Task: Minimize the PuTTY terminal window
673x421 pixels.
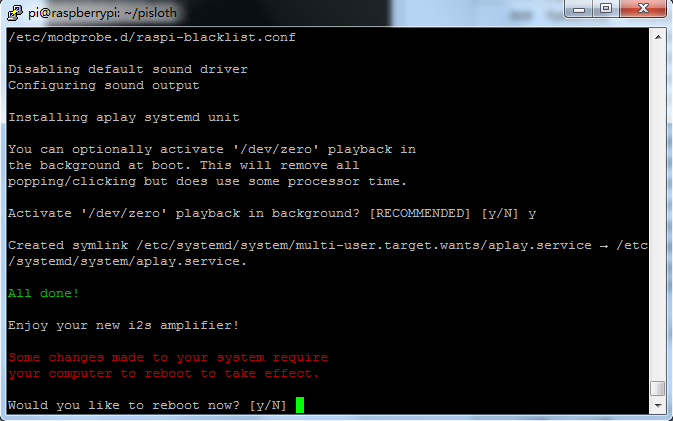Action: [579, 9]
